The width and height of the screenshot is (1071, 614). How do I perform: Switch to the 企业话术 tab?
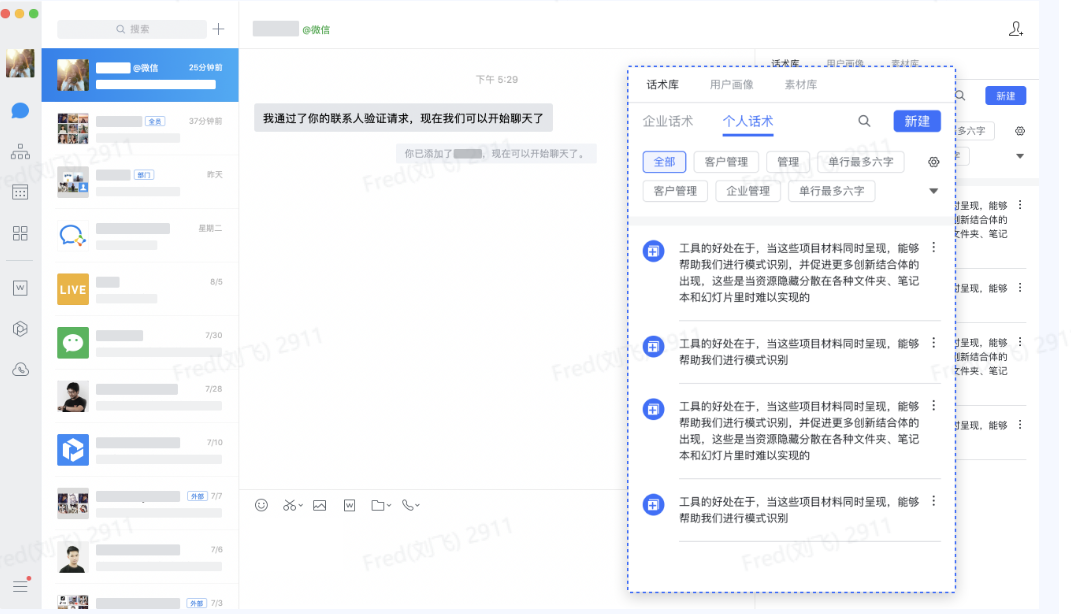pyautogui.click(x=668, y=121)
